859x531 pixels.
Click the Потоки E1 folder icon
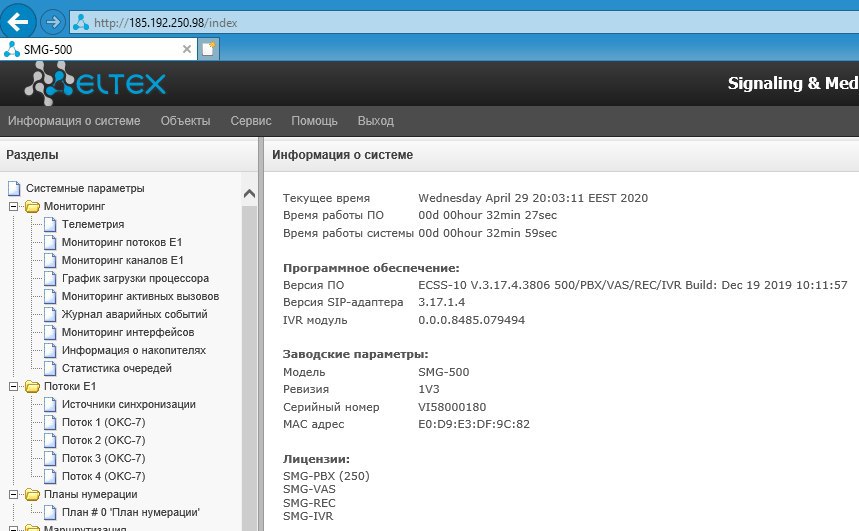pyautogui.click(x=32, y=386)
